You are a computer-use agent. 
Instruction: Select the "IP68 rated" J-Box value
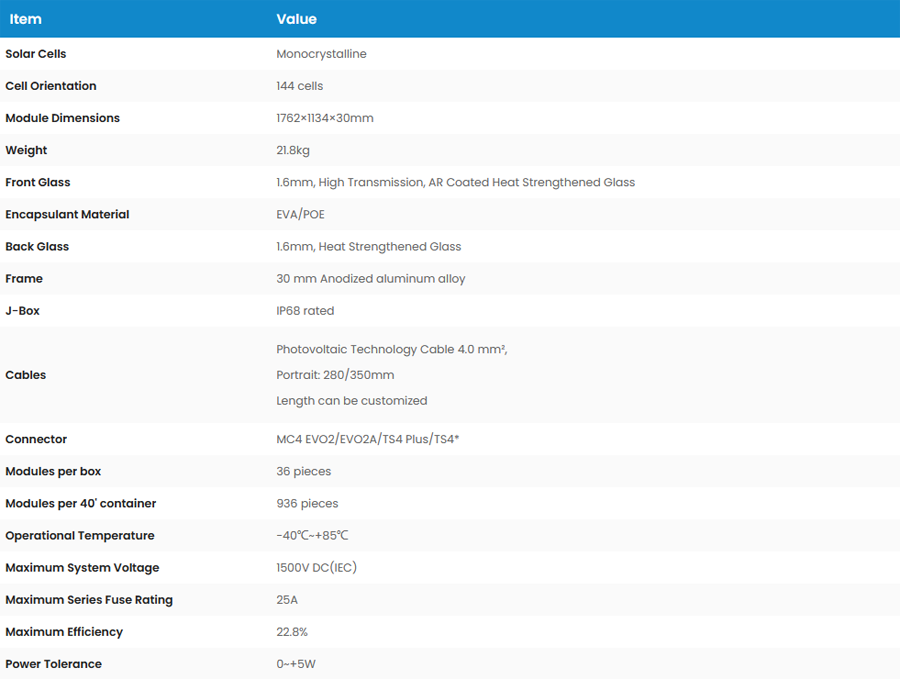[x=305, y=310]
